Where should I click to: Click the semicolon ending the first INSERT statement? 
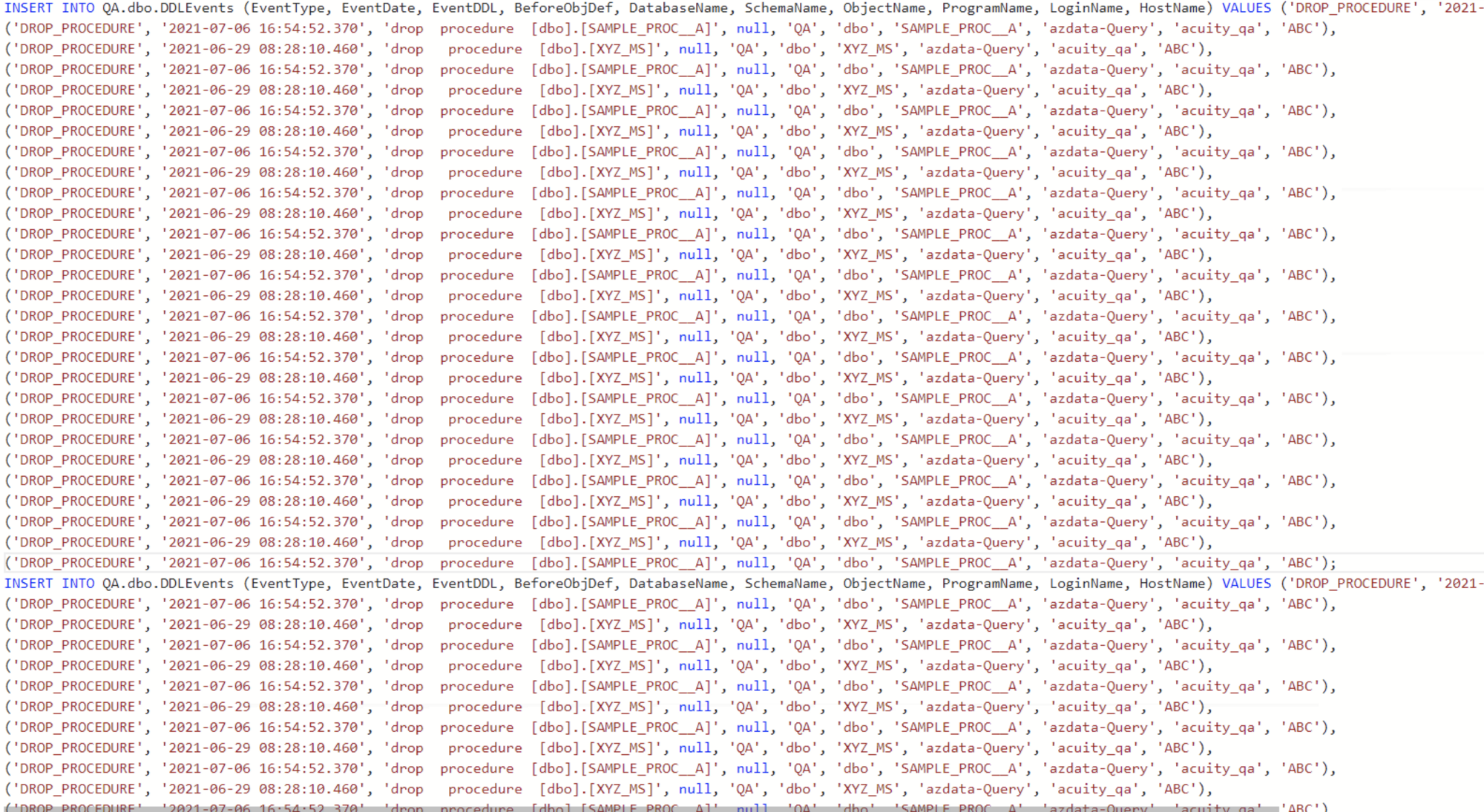1333,563
